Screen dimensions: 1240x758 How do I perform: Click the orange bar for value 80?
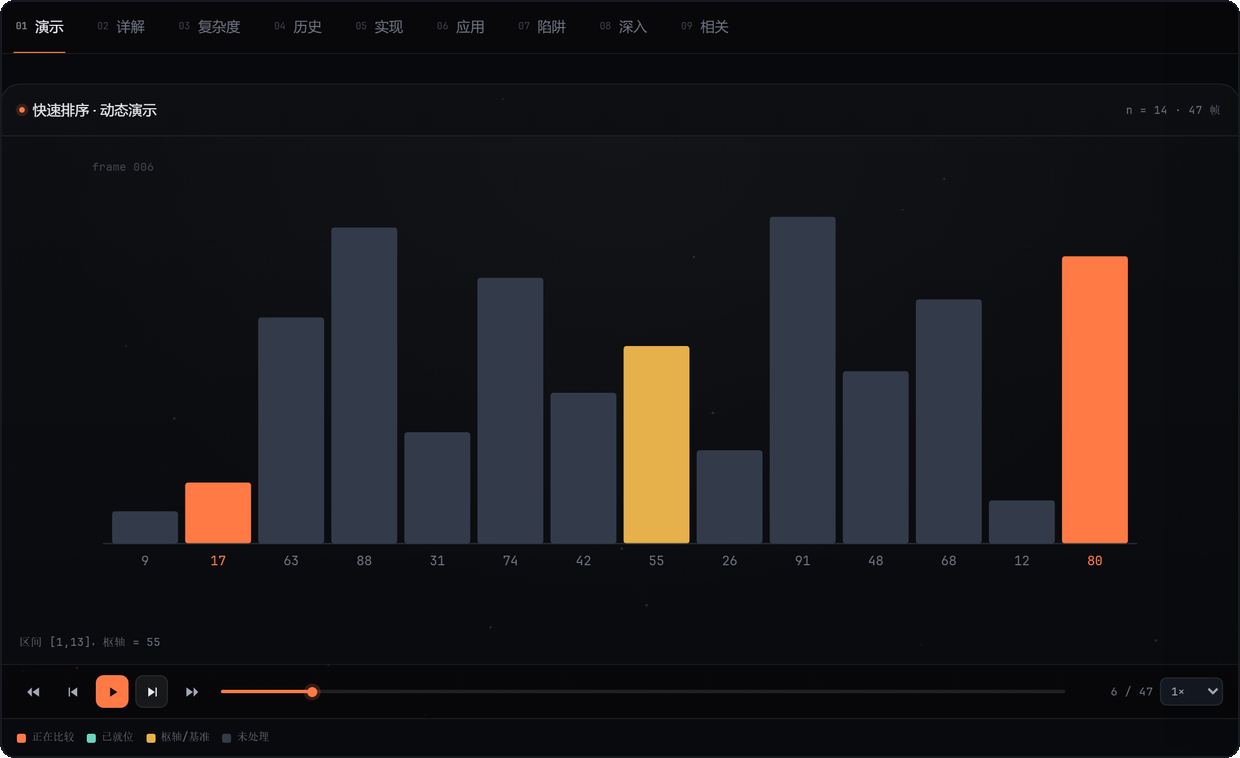click(1095, 400)
